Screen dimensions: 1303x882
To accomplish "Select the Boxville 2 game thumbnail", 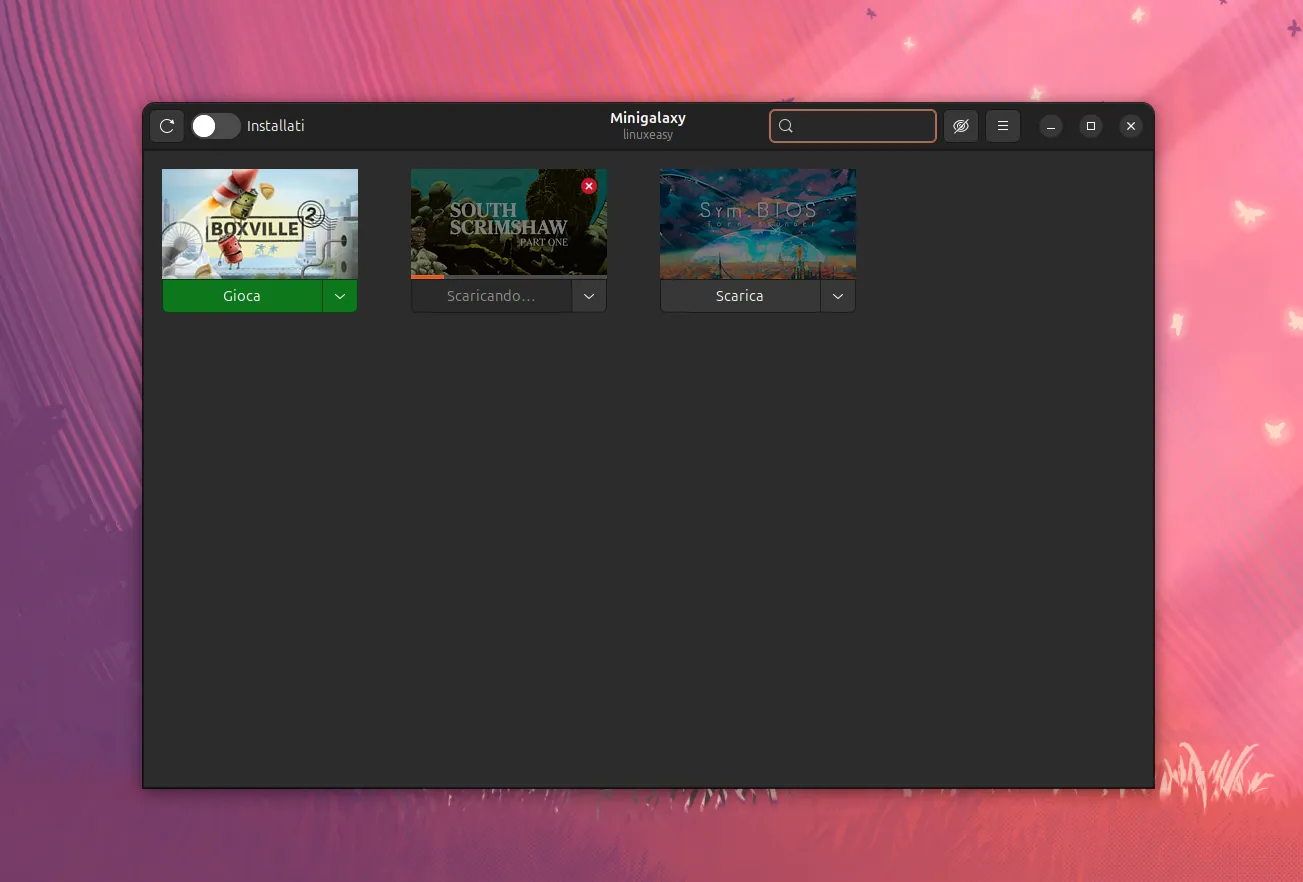I will pos(260,223).
